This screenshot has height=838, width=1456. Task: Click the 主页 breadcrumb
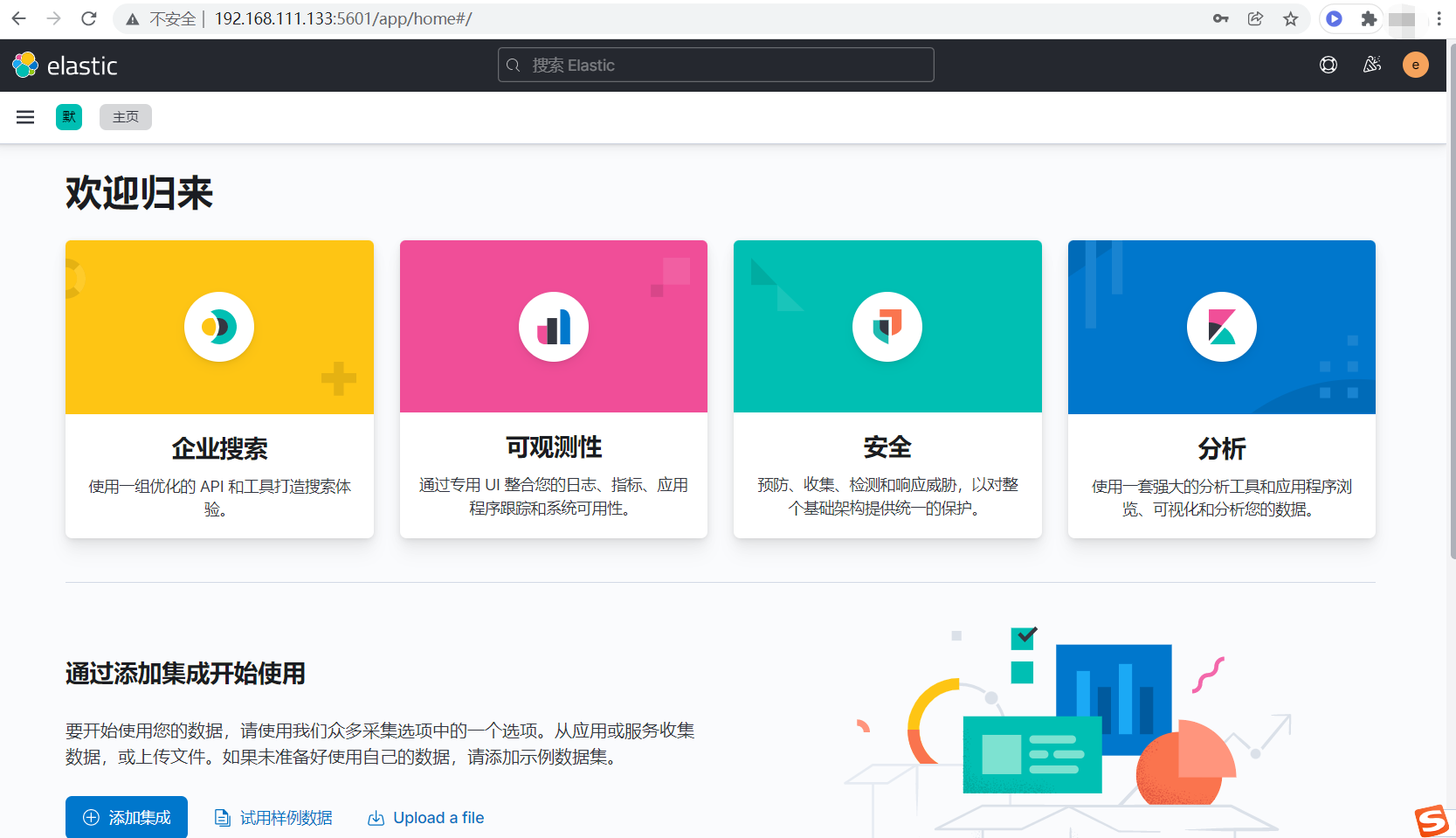point(126,117)
